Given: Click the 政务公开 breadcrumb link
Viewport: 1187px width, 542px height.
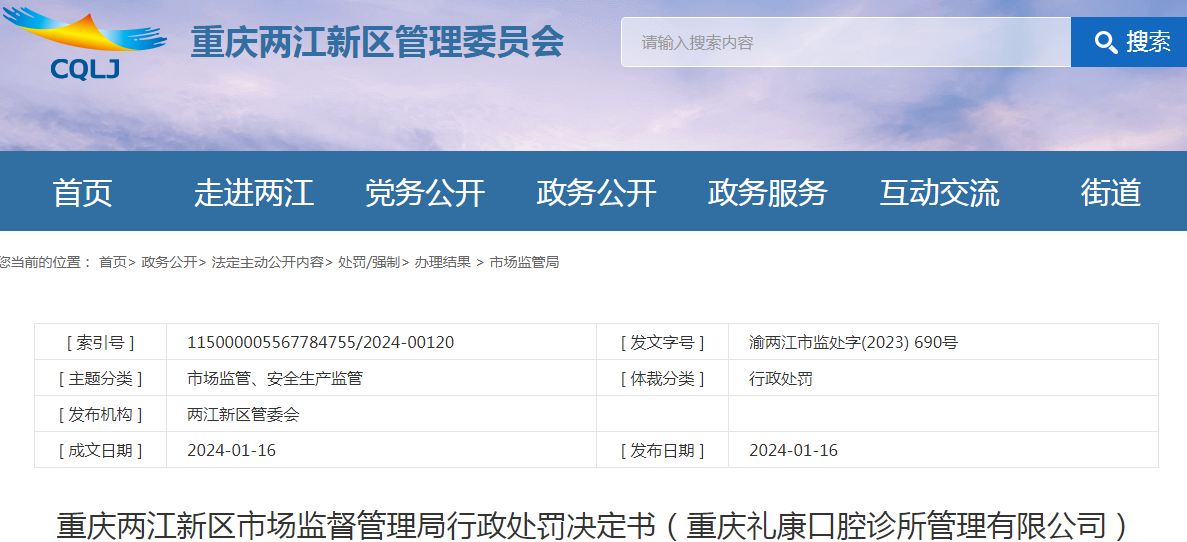Looking at the screenshot, I should (168, 262).
